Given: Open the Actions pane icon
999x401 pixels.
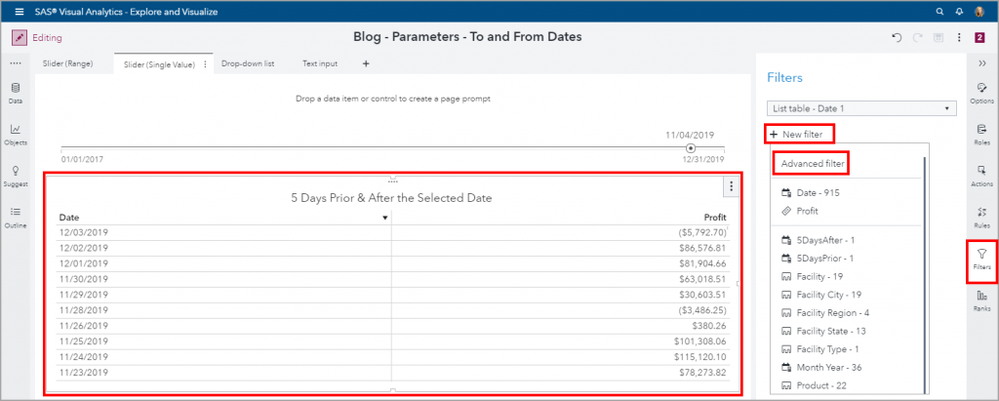Looking at the screenshot, I should tap(981, 175).
